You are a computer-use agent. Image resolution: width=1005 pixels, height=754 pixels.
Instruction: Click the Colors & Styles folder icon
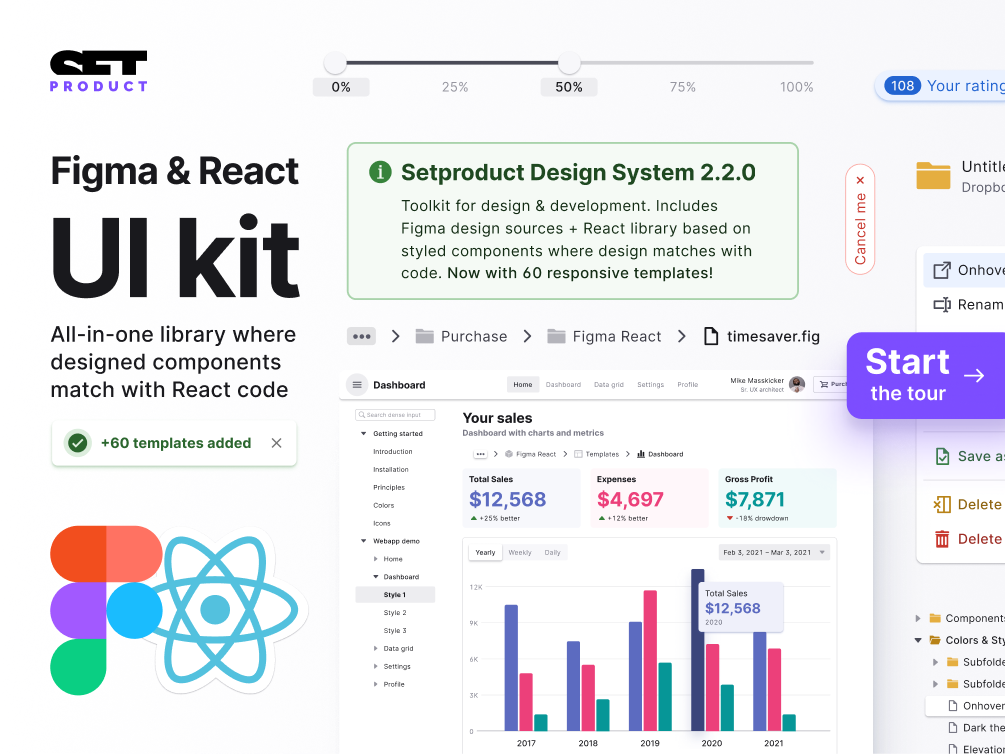point(935,640)
